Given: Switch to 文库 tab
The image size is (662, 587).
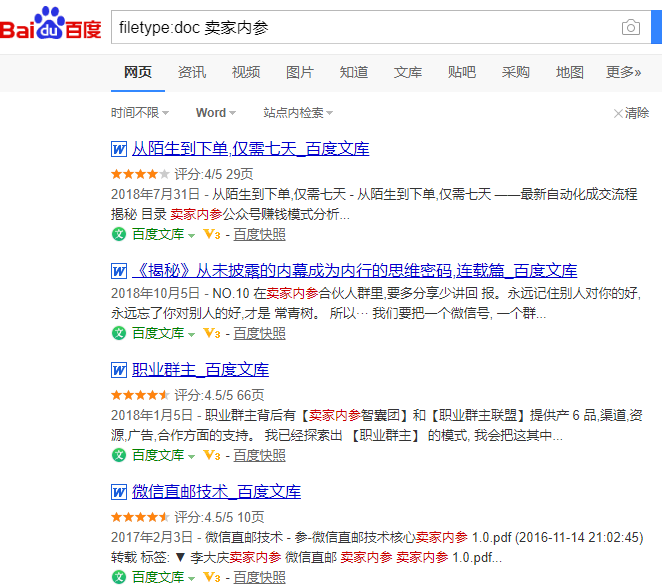Looking at the screenshot, I should pos(408,72).
